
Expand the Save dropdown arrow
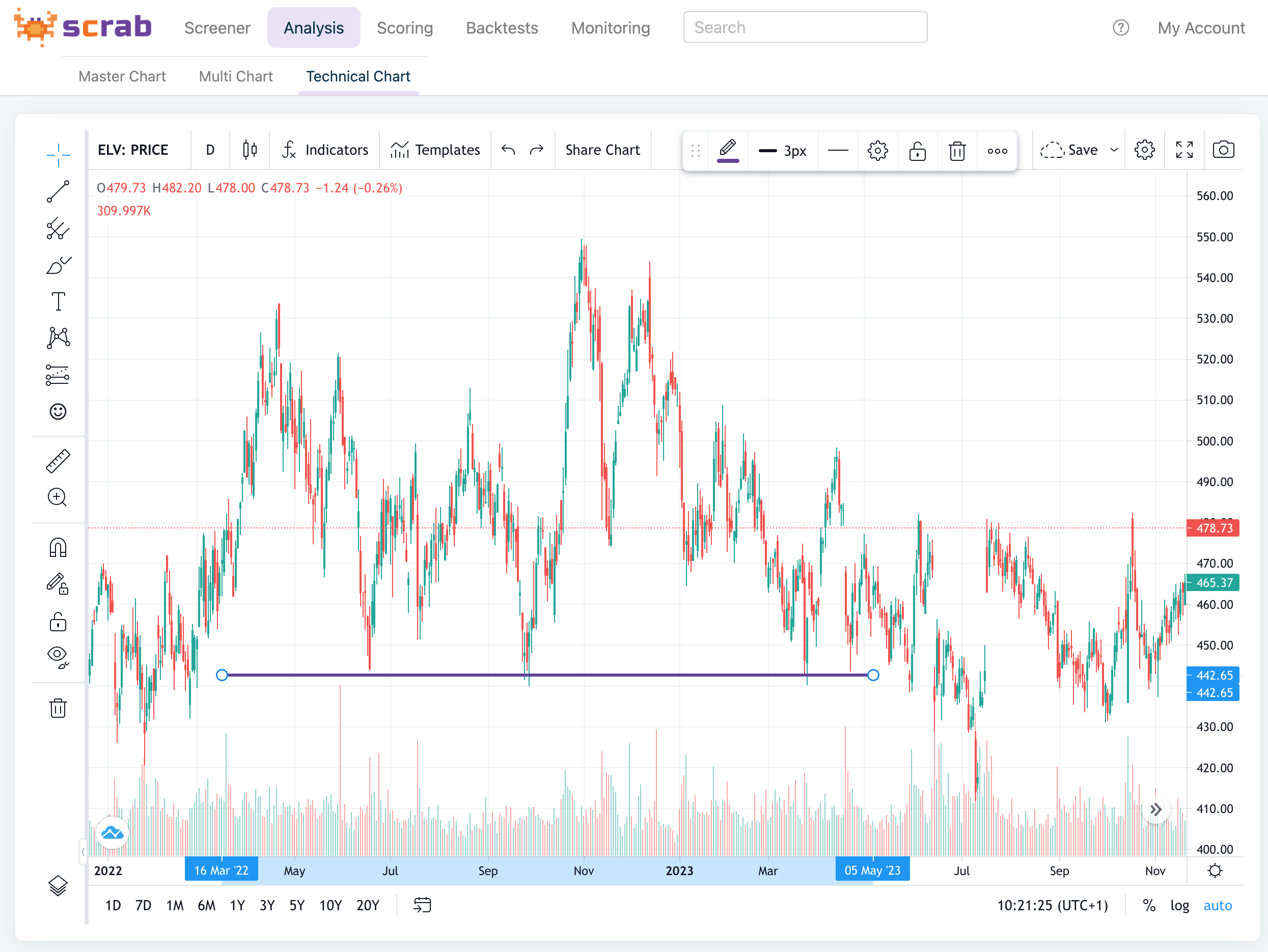pos(1114,150)
